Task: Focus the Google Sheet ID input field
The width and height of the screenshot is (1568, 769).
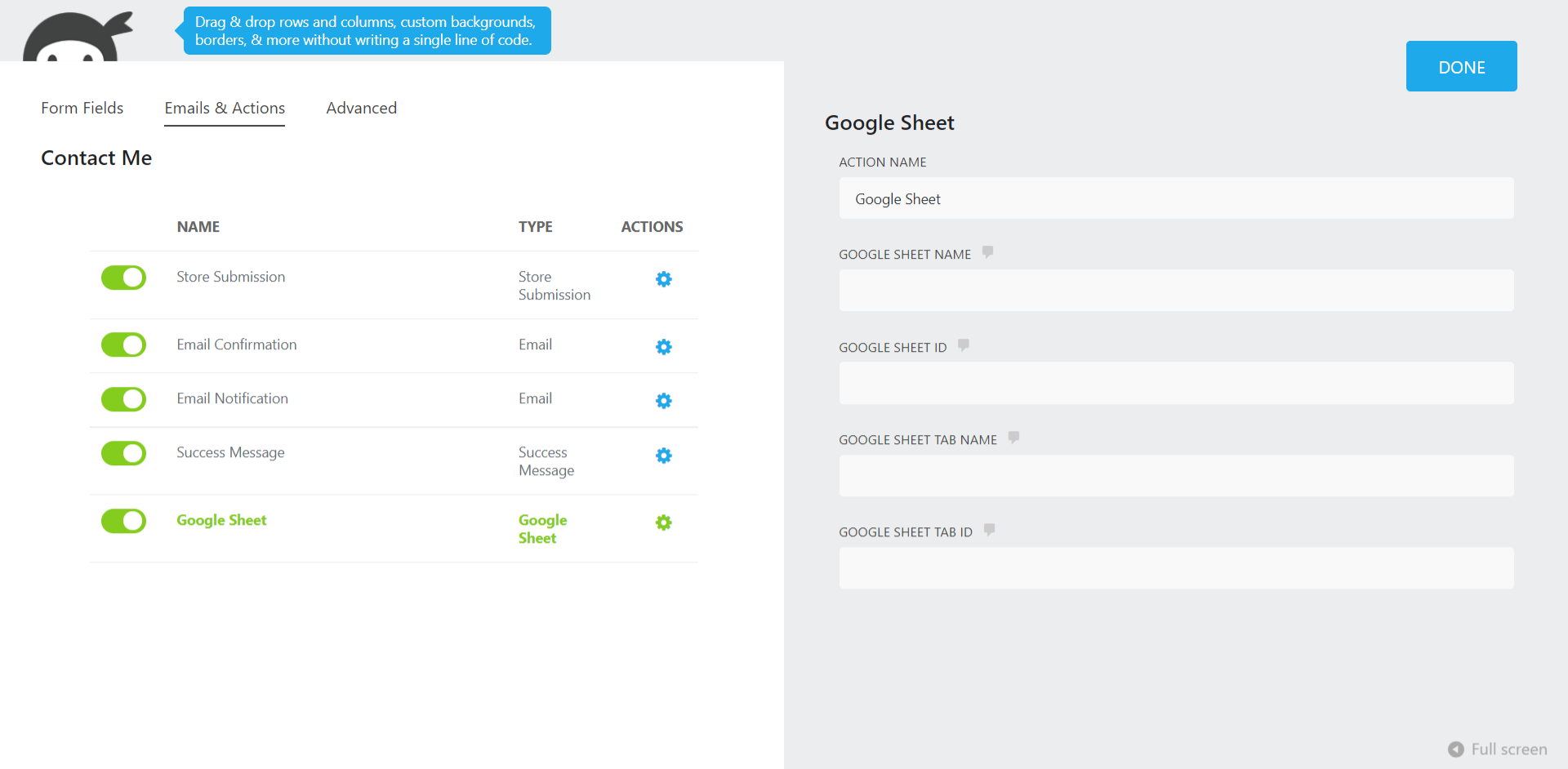Action: [x=1176, y=383]
